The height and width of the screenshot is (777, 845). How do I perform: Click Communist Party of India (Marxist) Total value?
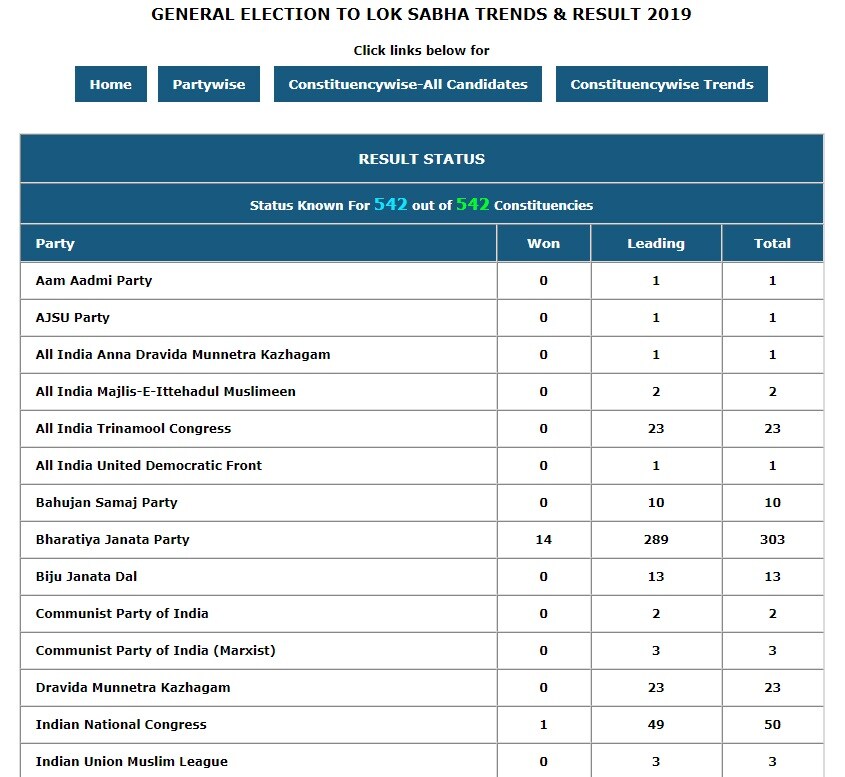coord(772,650)
